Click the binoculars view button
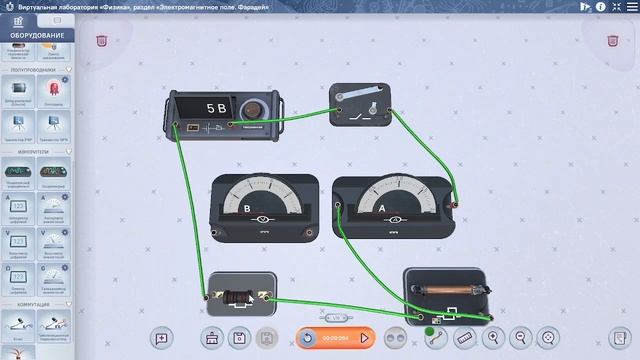 [x=396, y=338]
